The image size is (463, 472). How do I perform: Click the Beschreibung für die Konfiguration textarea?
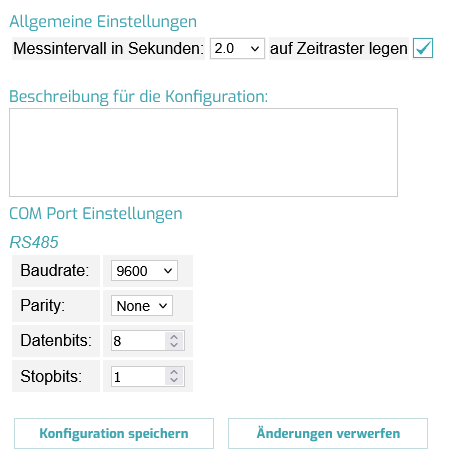click(203, 152)
